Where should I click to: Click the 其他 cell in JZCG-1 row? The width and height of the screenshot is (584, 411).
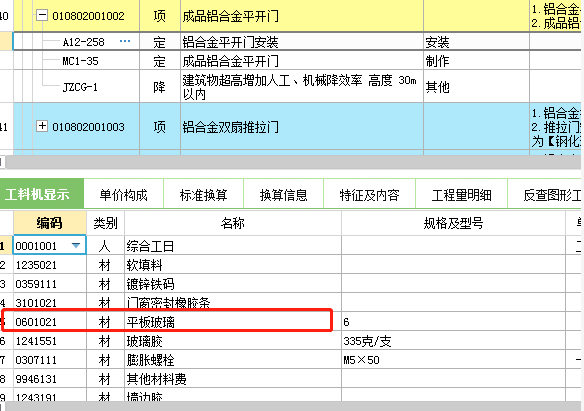tap(476, 87)
